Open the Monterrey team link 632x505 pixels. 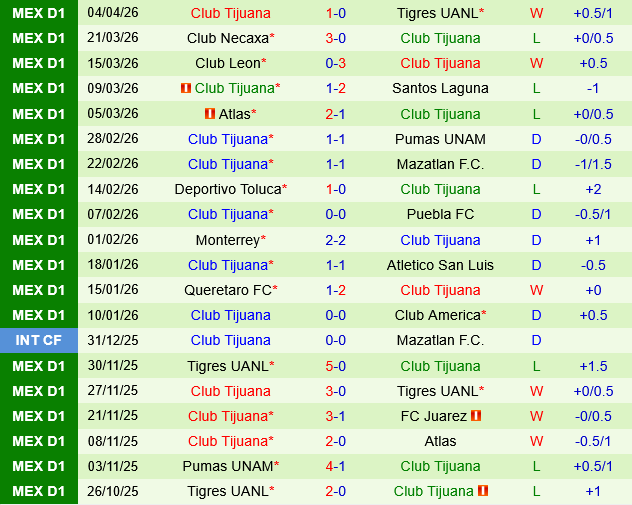[x=228, y=240]
